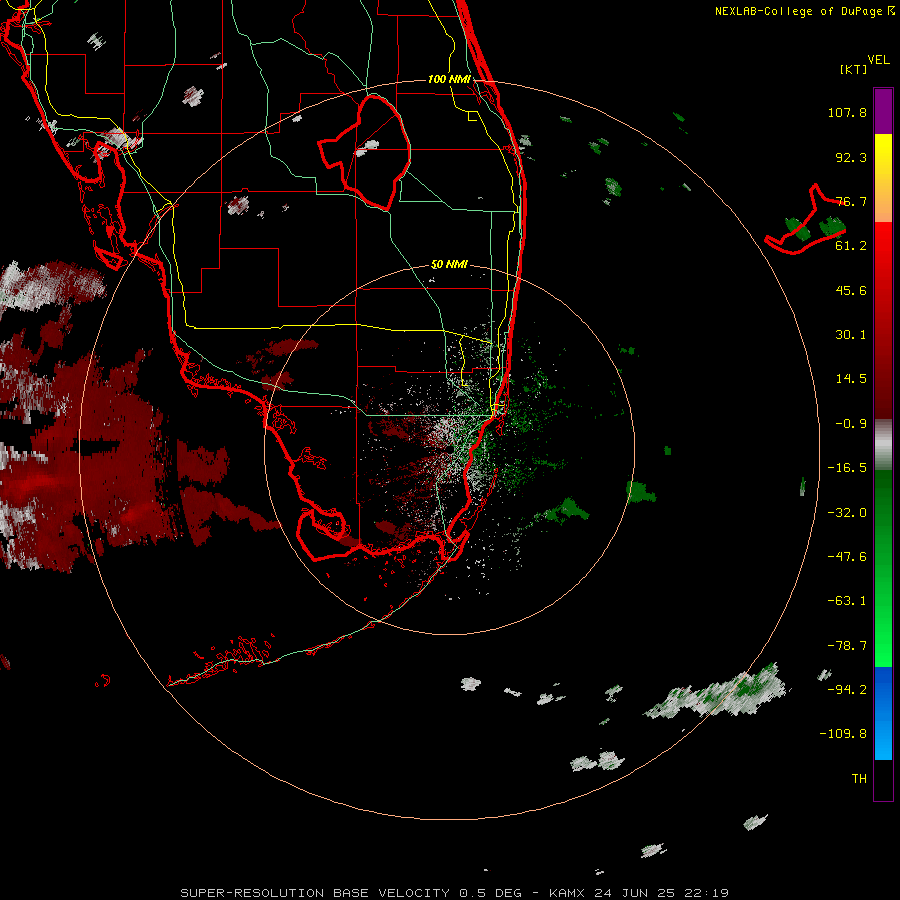
Task: Select the 14.5 scale value
Action: coord(851,379)
